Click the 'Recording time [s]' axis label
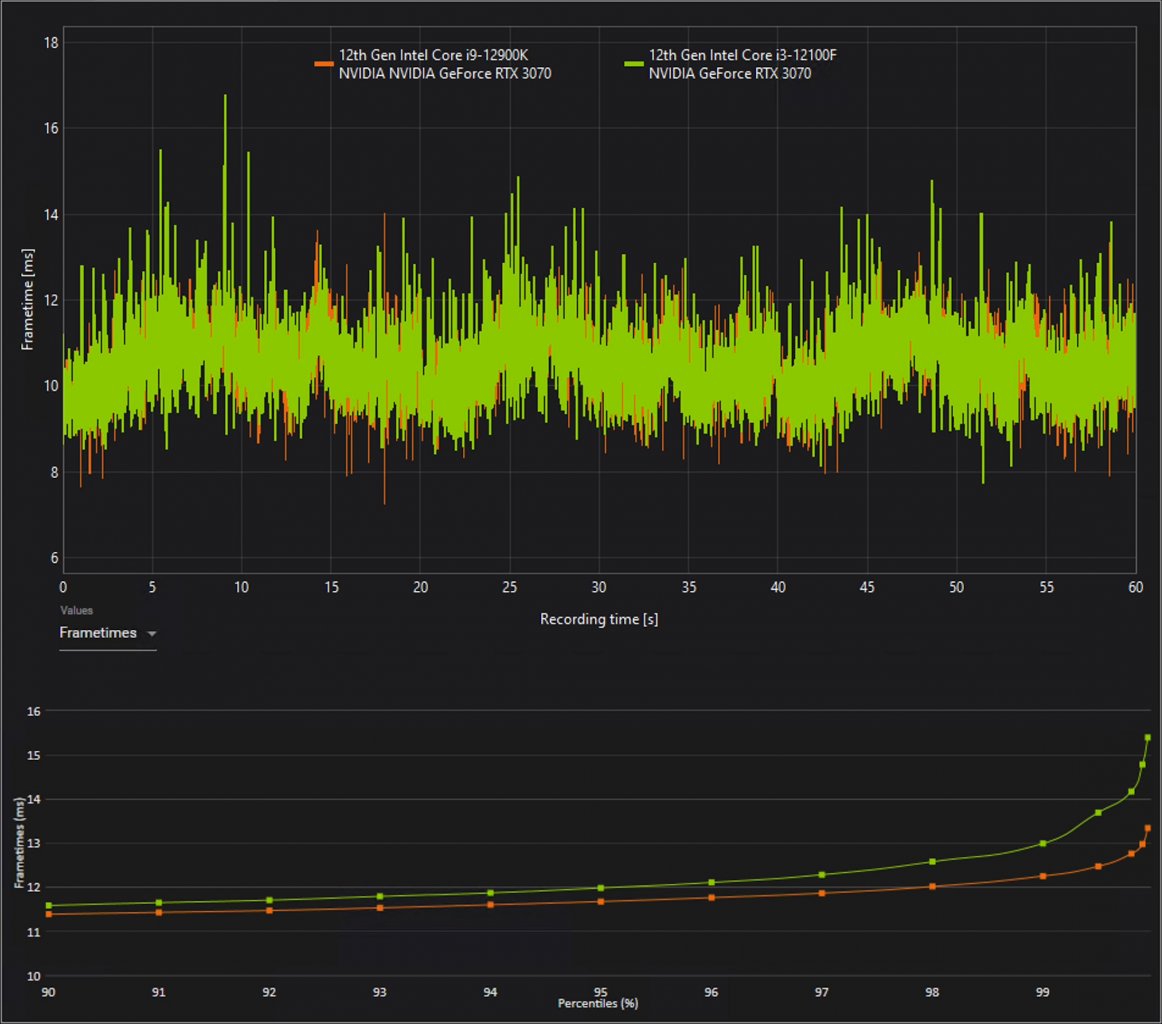 [x=599, y=619]
